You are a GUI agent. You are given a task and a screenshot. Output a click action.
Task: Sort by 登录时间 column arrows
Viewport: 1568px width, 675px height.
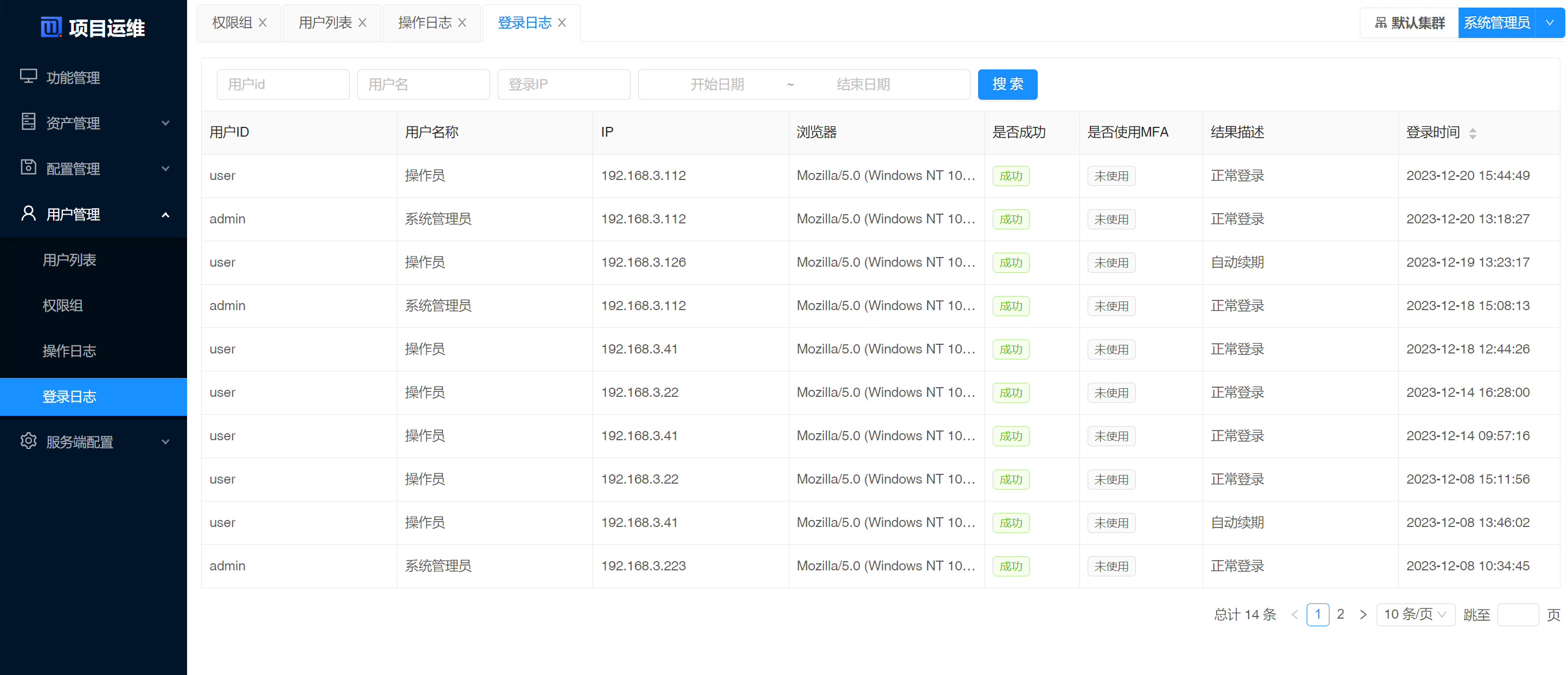coord(1472,133)
